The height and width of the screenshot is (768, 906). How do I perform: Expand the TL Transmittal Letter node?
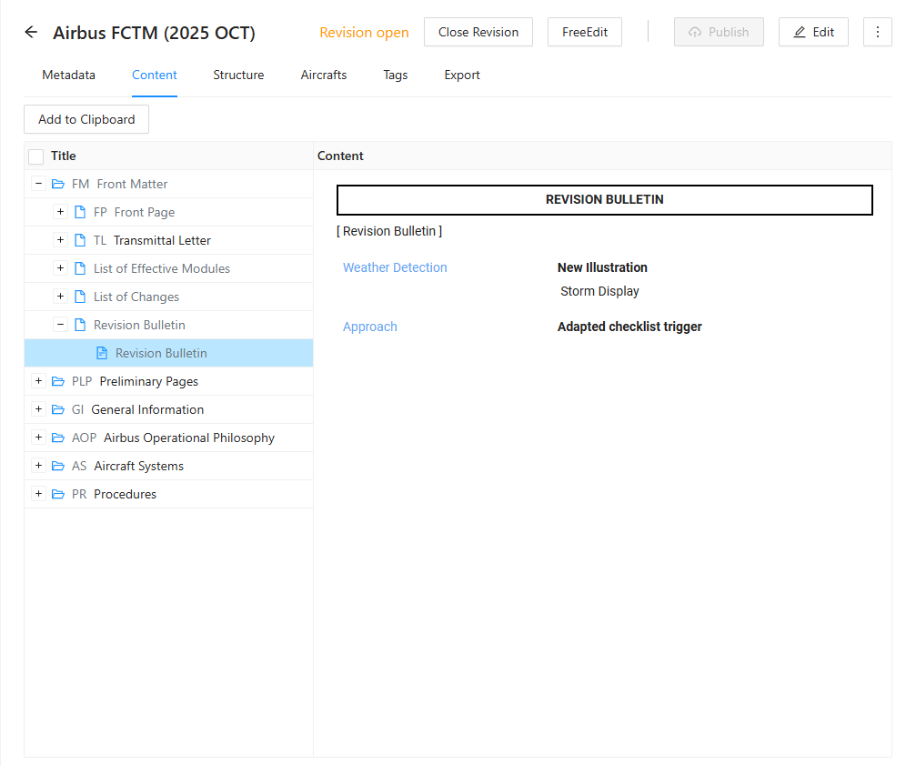click(60, 240)
